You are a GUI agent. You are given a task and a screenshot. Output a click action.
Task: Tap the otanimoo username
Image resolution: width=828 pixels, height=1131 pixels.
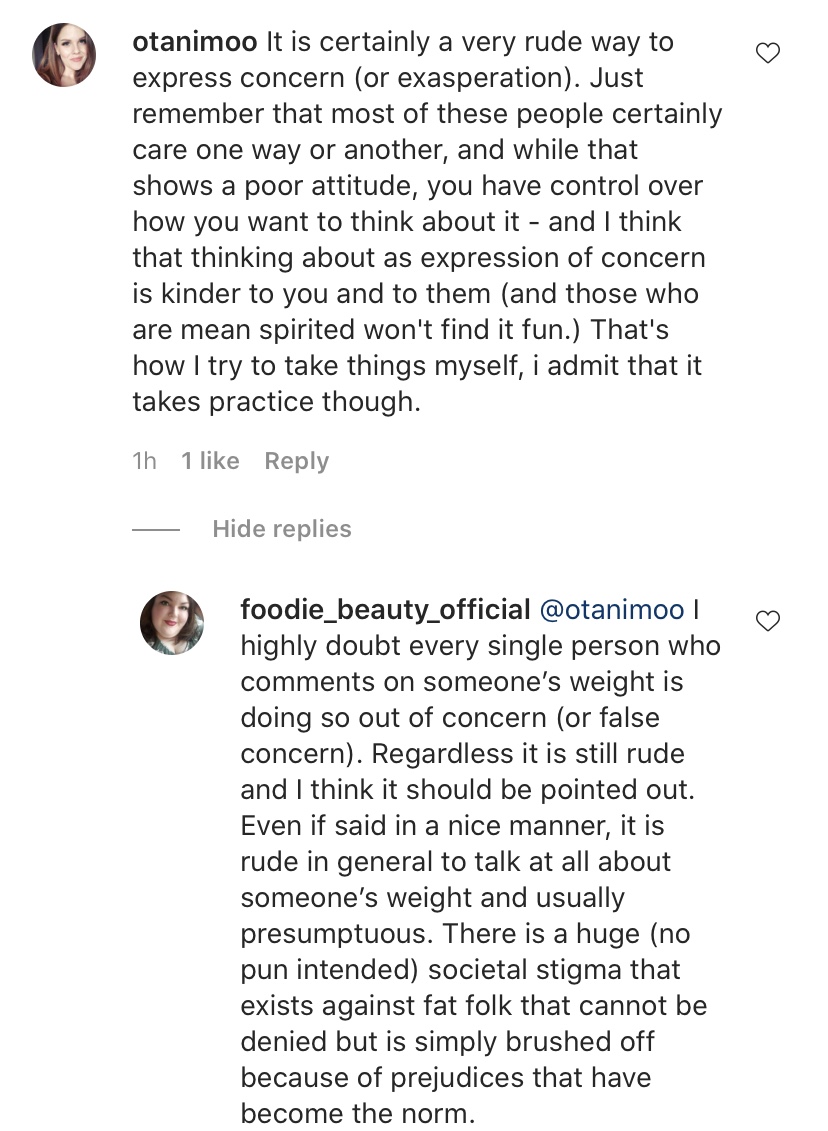[195, 42]
